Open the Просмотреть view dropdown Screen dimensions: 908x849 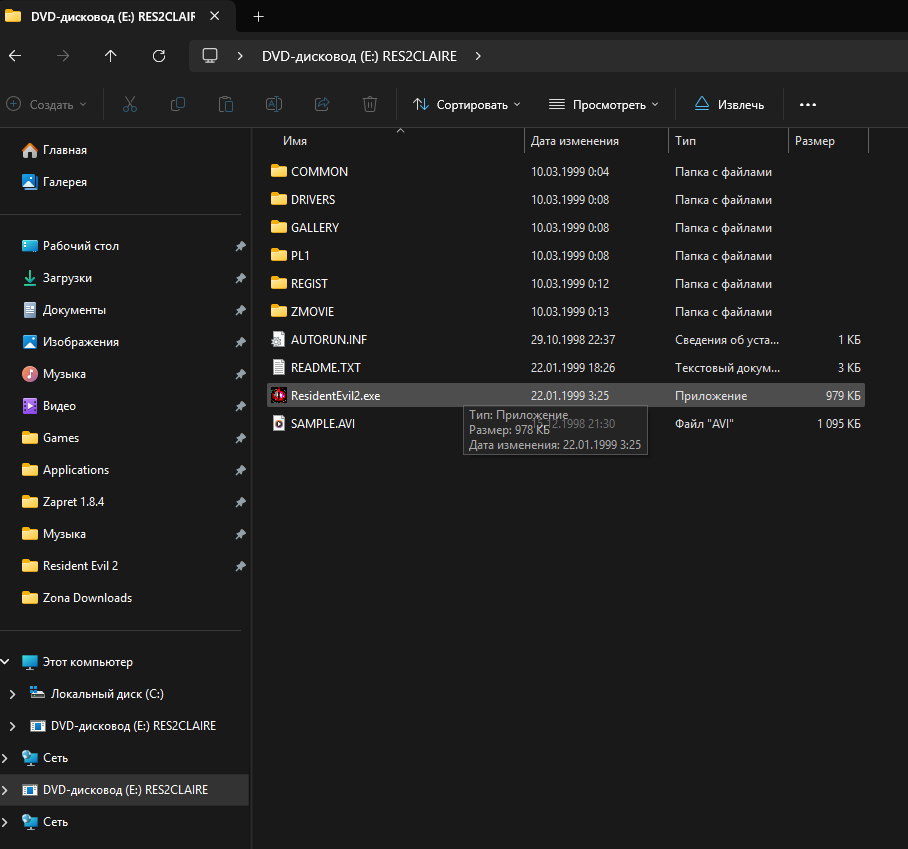pyautogui.click(x=604, y=105)
